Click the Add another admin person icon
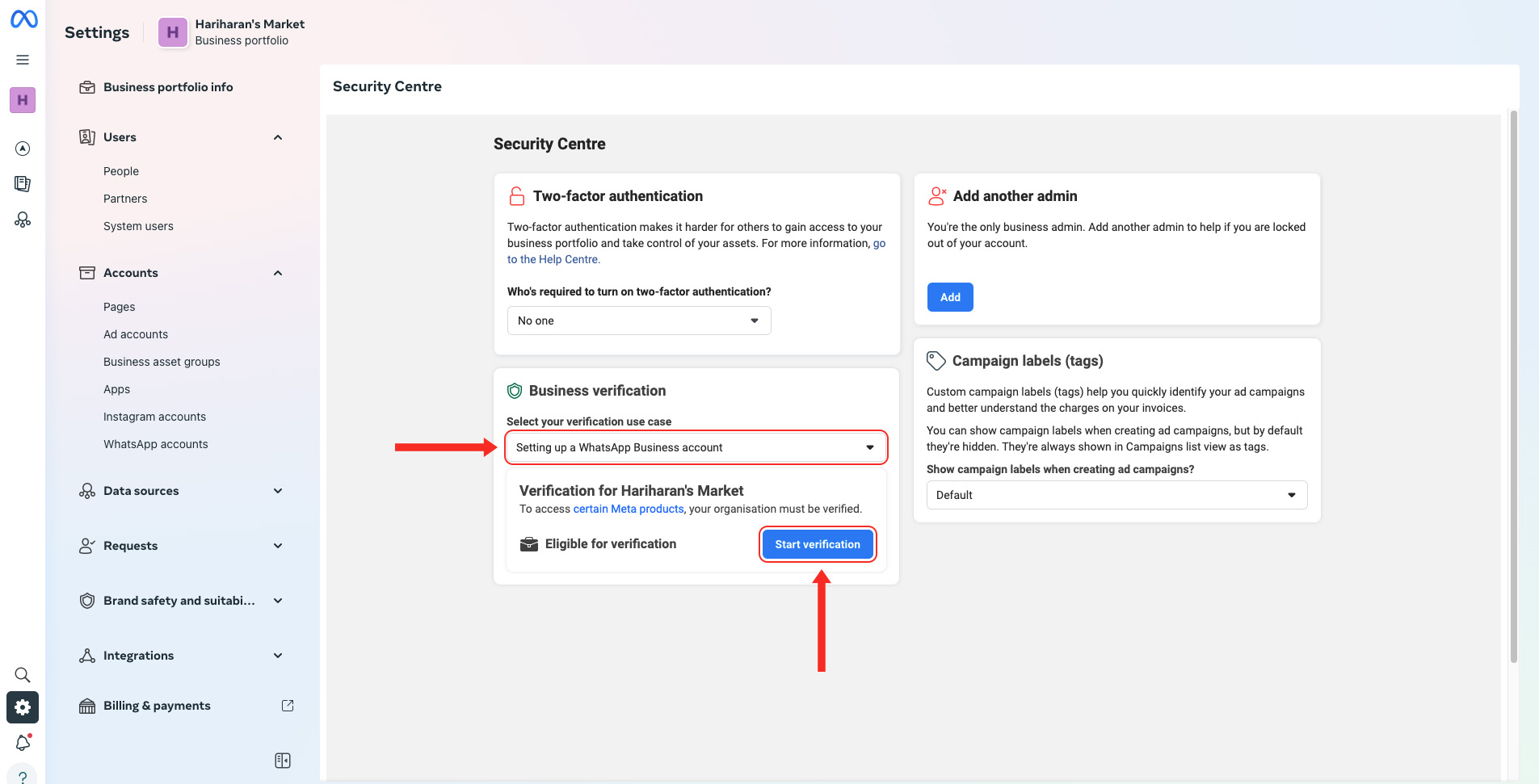Screen dimensions: 1539x784 click(x=937, y=196)
